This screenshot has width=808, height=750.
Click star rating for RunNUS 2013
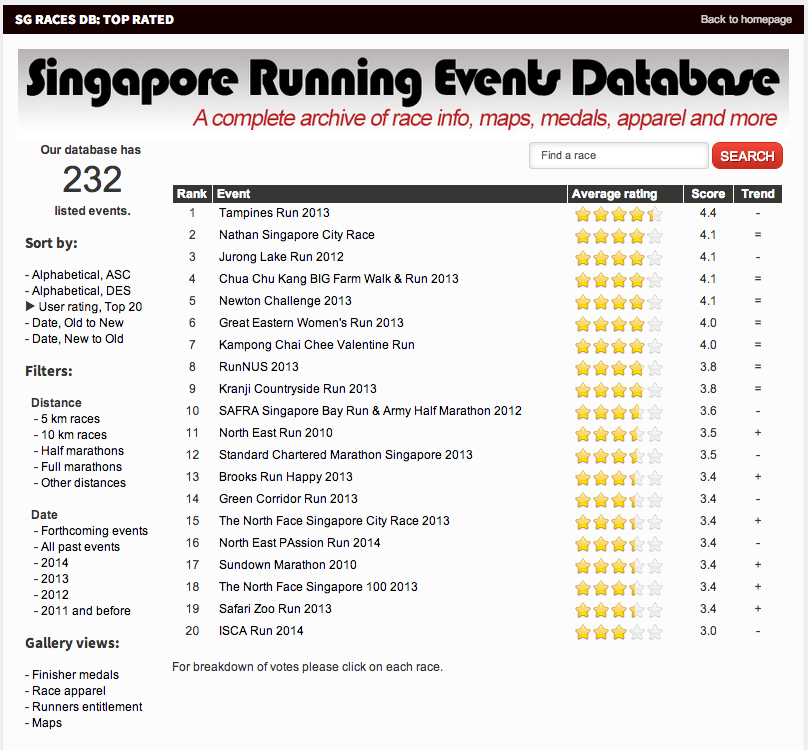[x=618, y=368]
